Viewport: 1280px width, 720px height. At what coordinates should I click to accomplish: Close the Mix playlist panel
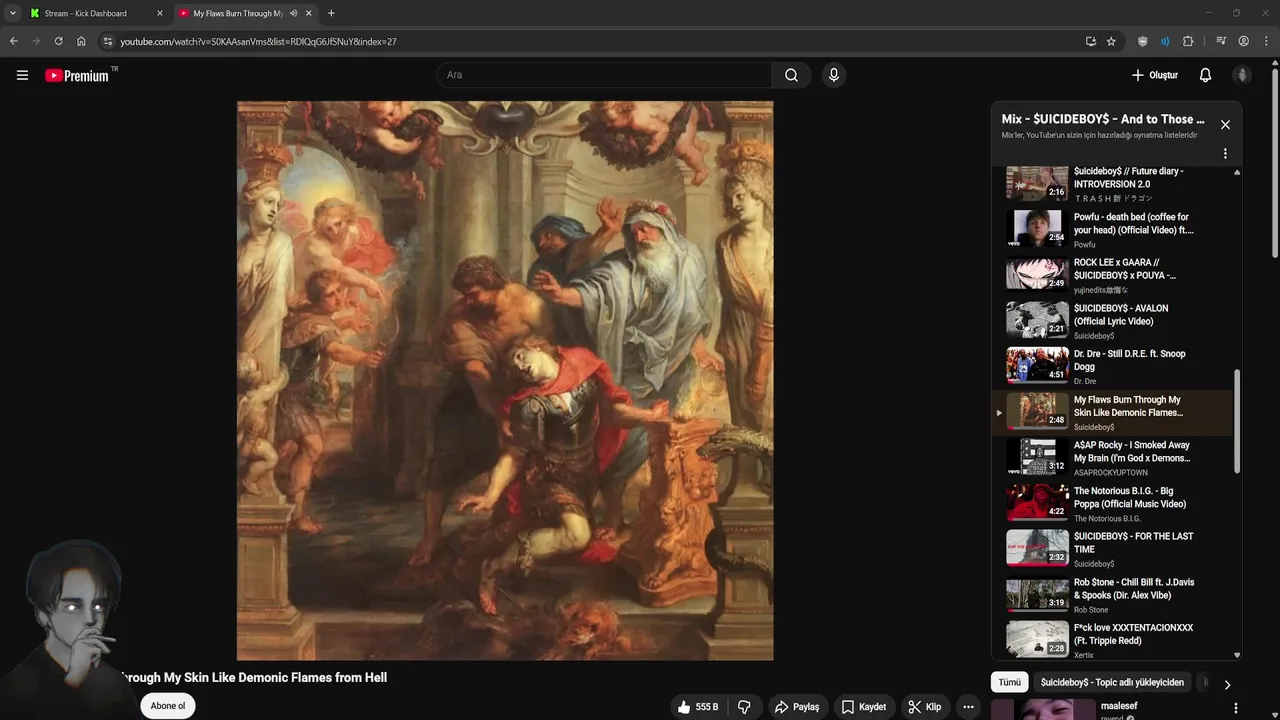coord(1225,125)
